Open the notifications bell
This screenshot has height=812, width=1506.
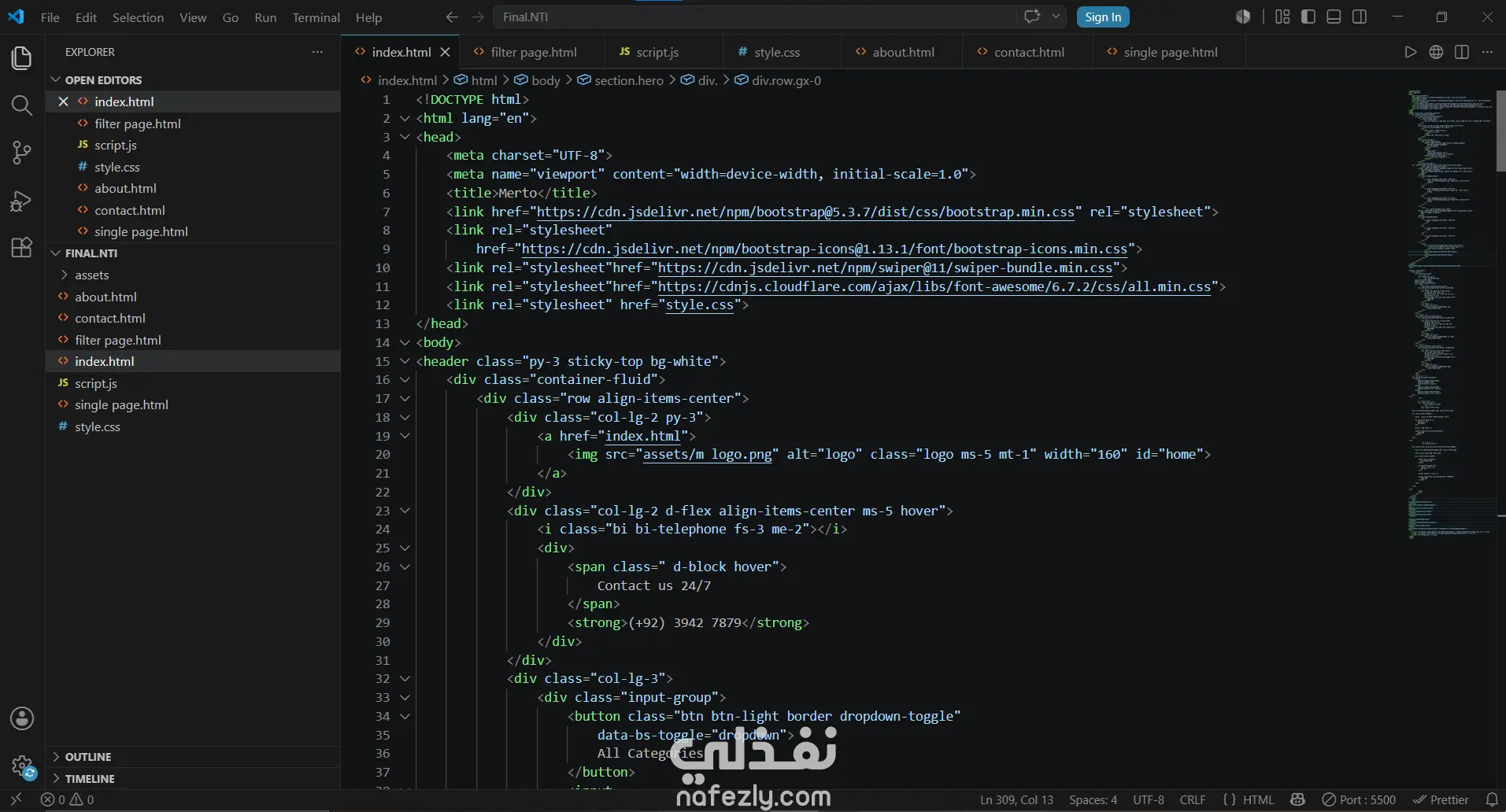click(x=1492, y=799)
